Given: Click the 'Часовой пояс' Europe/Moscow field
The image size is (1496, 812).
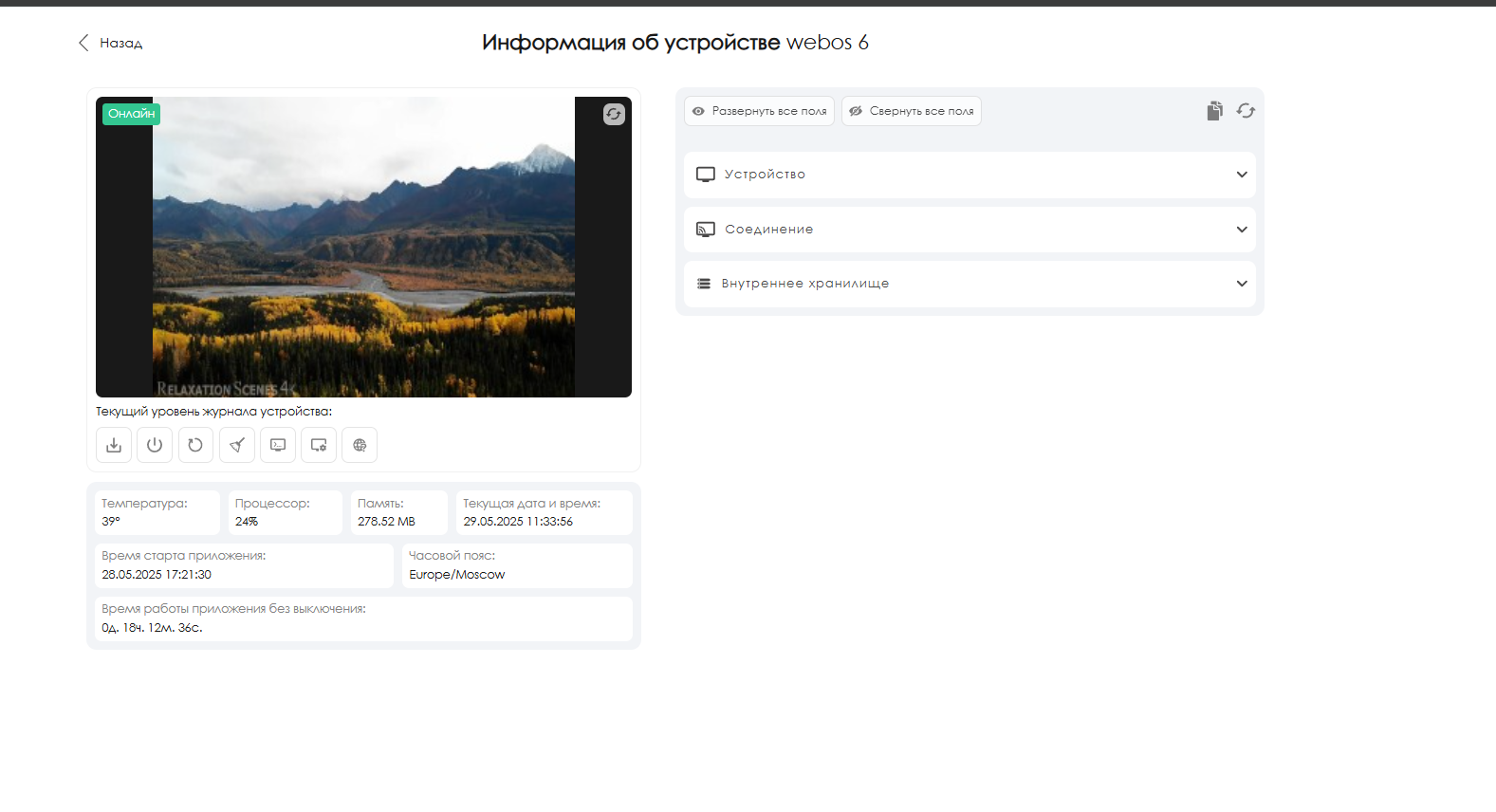Looking at the screenshot, I should [x=517, y=565].
